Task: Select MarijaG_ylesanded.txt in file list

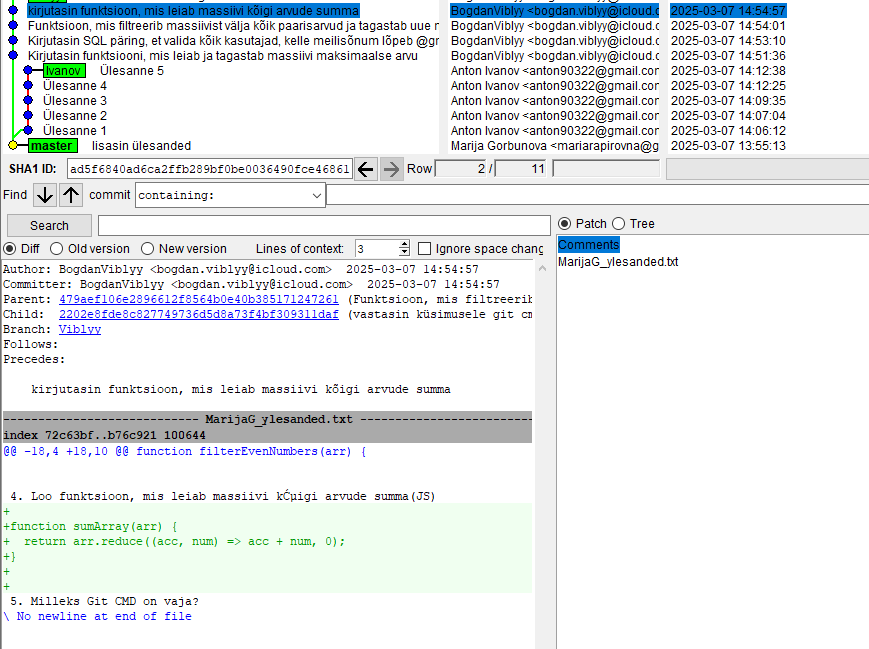Action: pyautogui.click(x=618, y=262)
